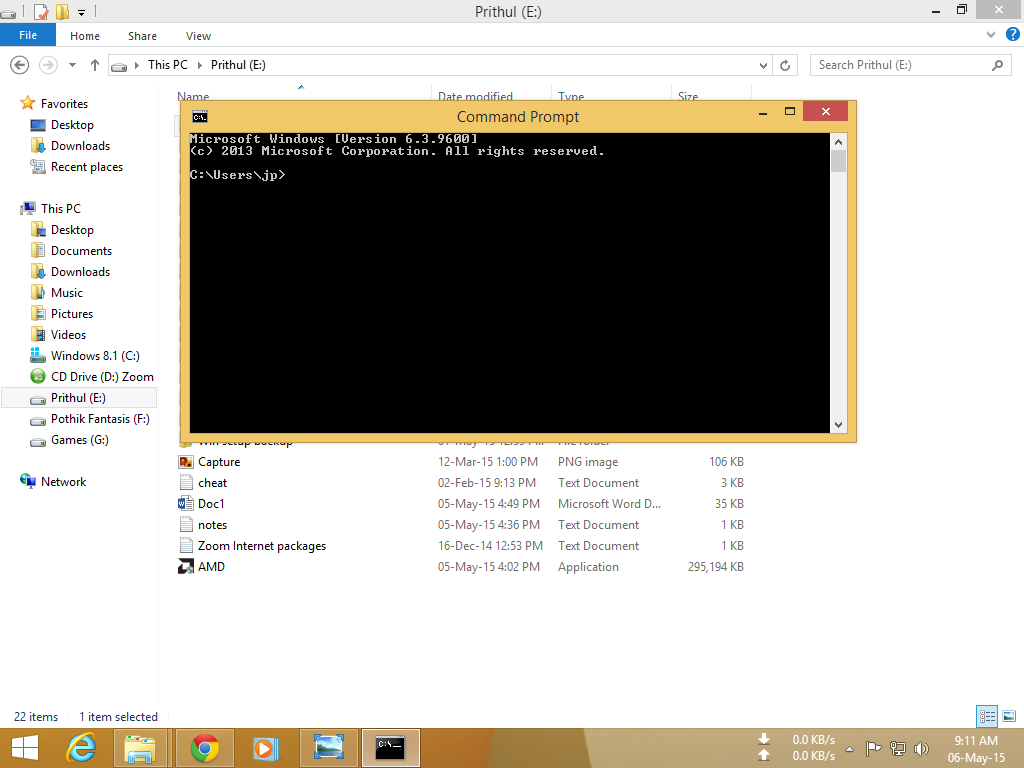Image resolution: width=1024 pixels, height=768 pixels.
Task: Open address bar history dropdown
Action: coord(763,65)
